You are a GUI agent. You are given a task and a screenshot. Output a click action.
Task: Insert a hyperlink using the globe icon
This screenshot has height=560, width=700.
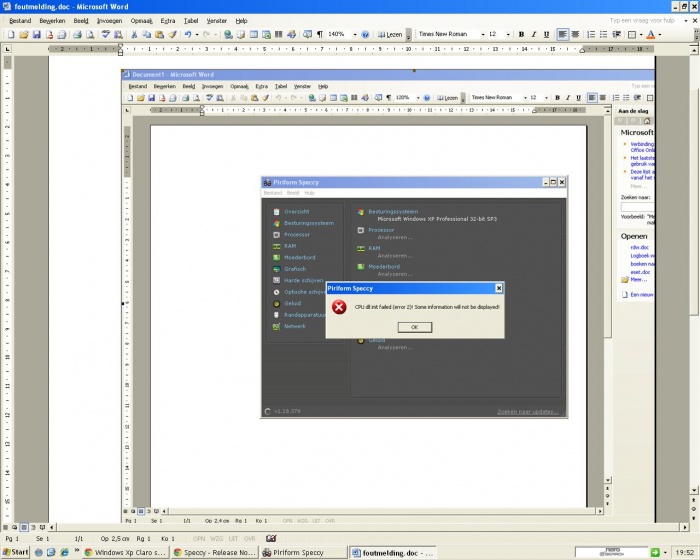228,34
